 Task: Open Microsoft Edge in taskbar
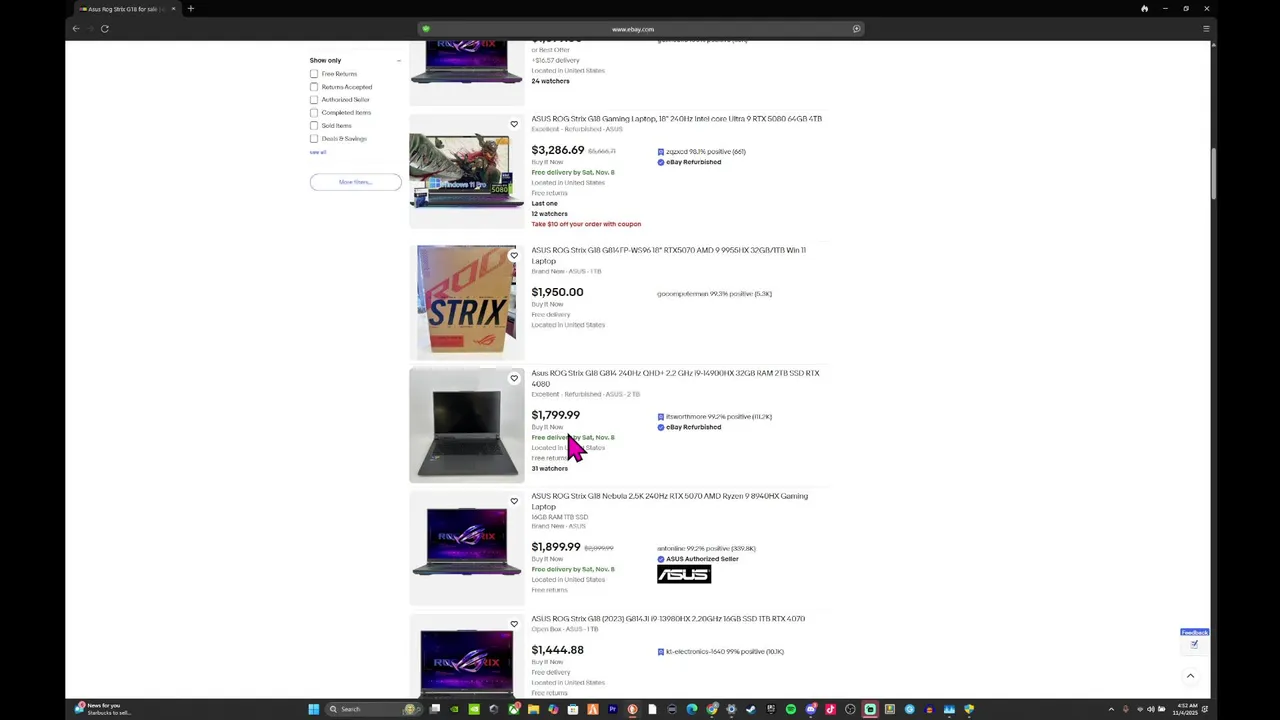tap(692, 709)
